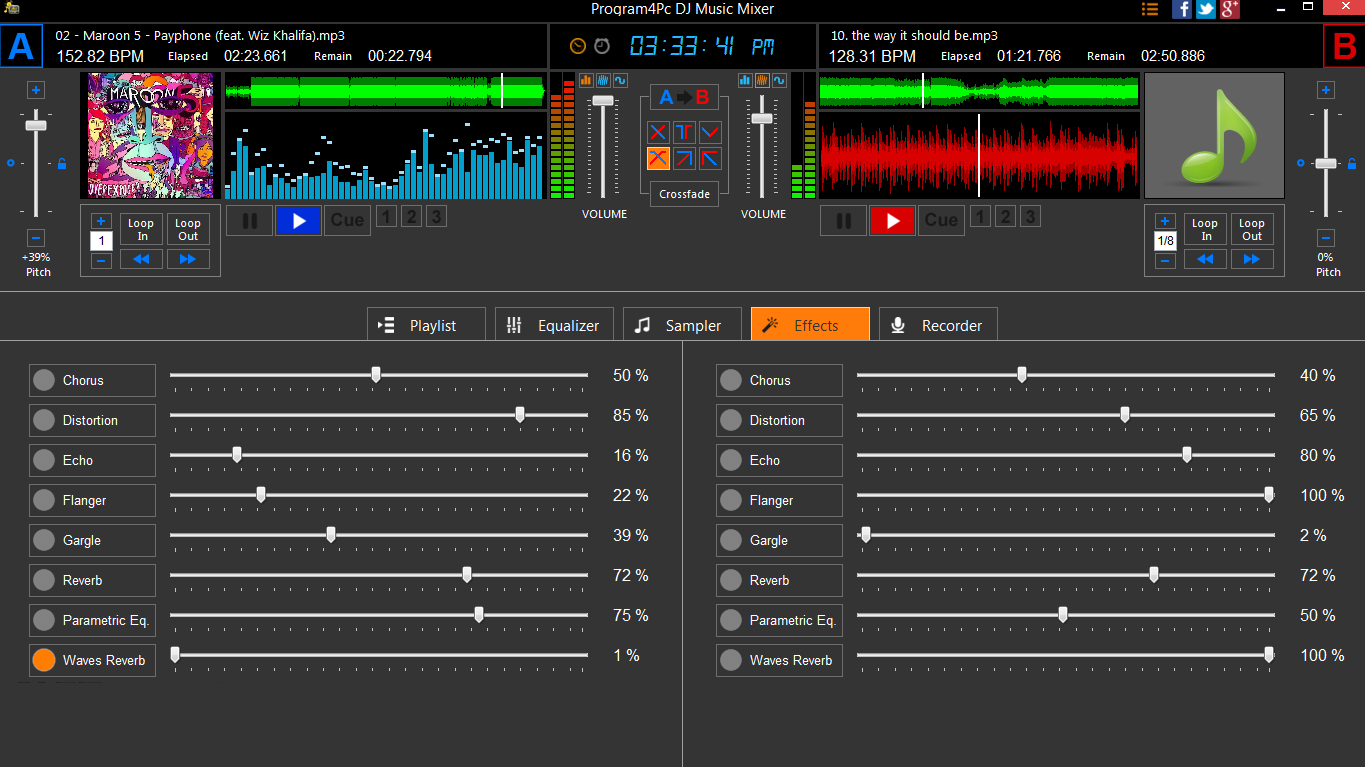Click the Maroon 5 album art thumbnail

tap(150, 135)
